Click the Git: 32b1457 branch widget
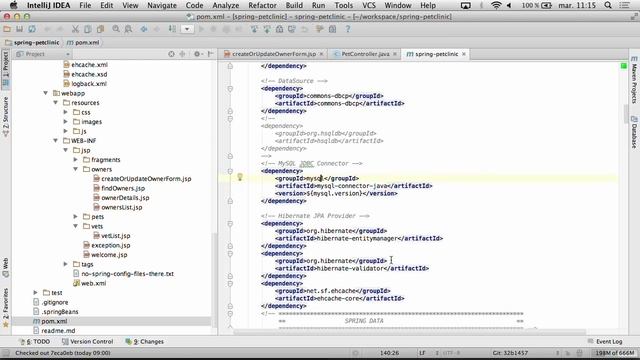Viewport: 640px width, 360px height. (x=510, y=353)
